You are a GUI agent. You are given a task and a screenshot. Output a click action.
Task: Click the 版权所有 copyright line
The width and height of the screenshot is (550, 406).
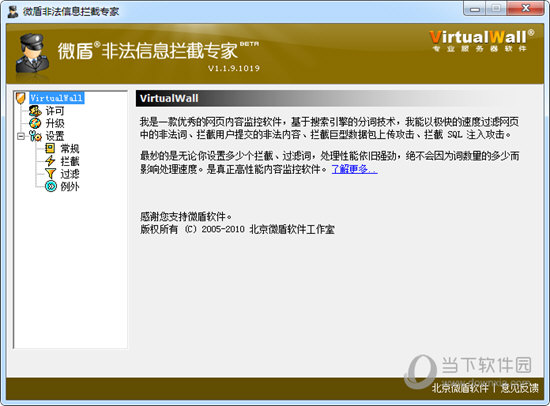[x=237, y=229]
